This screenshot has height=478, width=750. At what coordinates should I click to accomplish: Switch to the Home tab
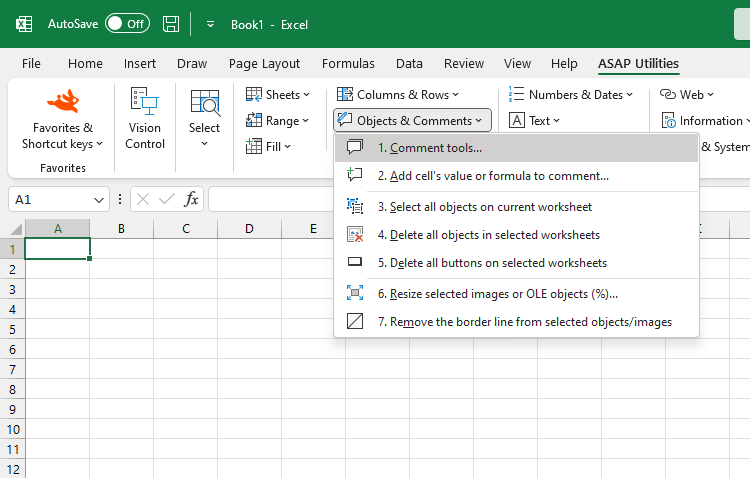[x=85, y=64]
